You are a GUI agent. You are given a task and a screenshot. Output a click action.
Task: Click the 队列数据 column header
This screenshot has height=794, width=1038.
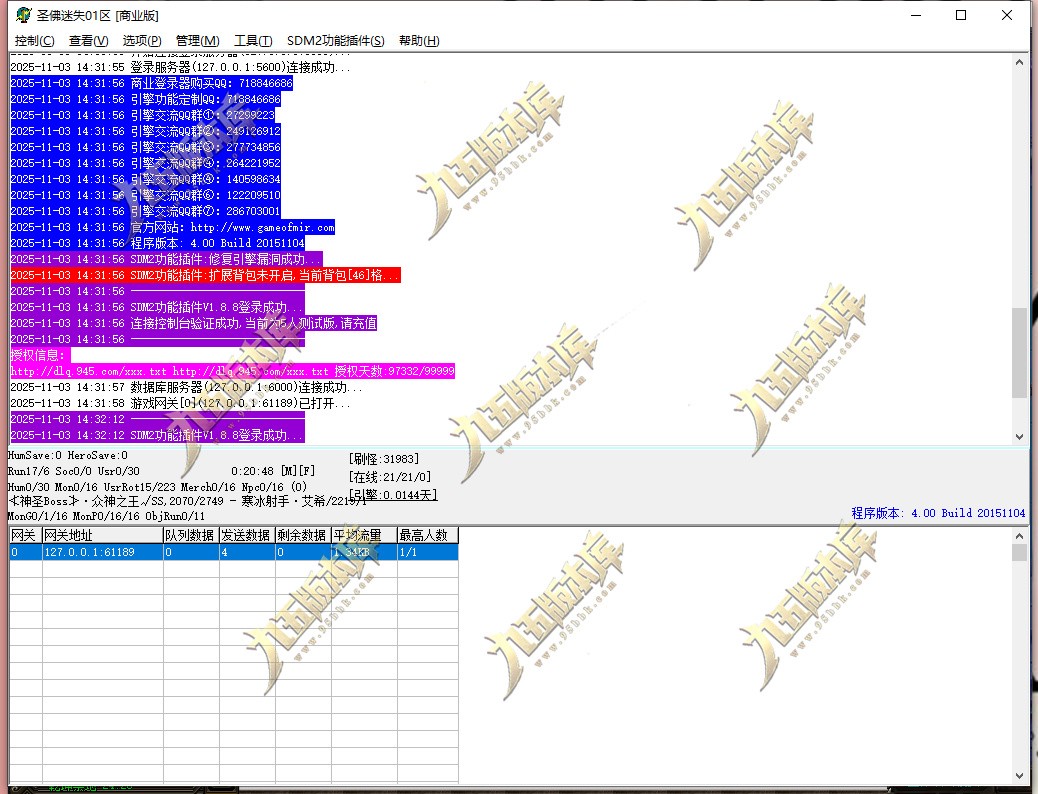pyautogui.click(x=191, y=535)
